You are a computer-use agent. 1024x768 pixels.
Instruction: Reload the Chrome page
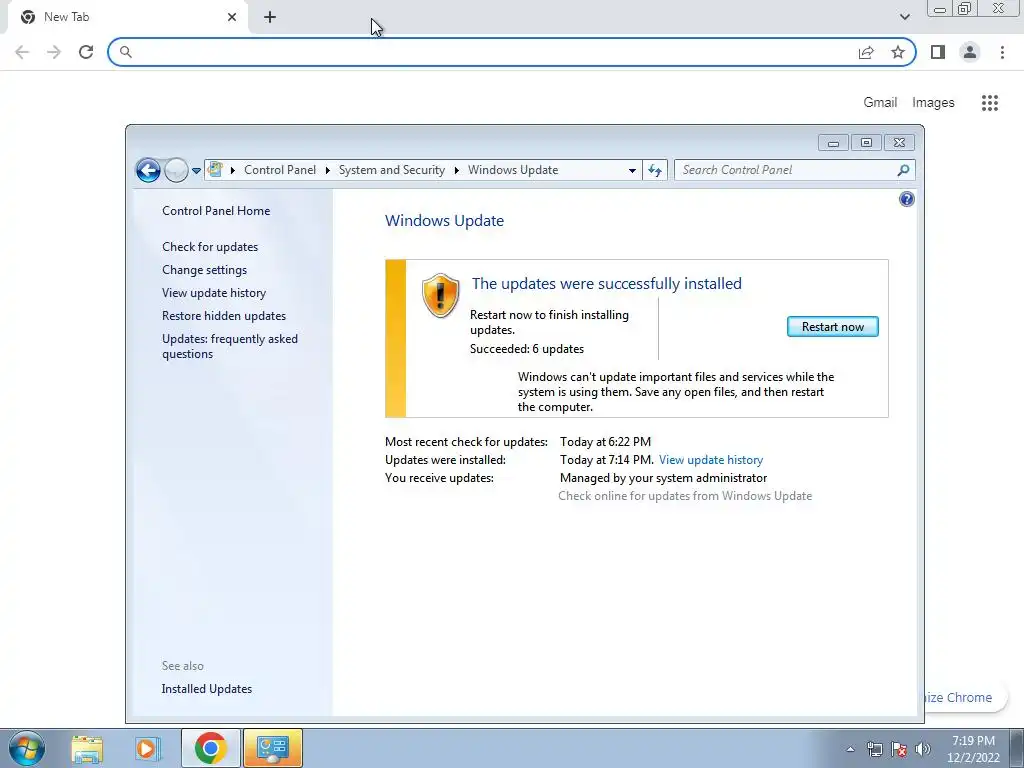[x=86, y=52]
